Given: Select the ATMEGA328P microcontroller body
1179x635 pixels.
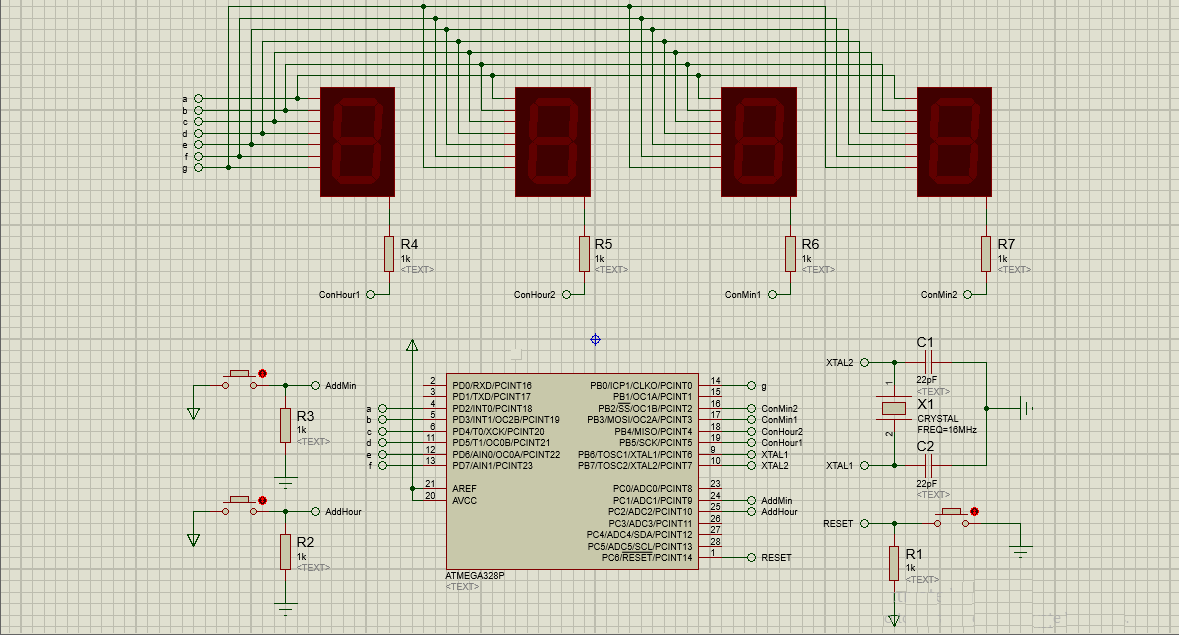Looking at the screenshot, I should pos(571,471).
